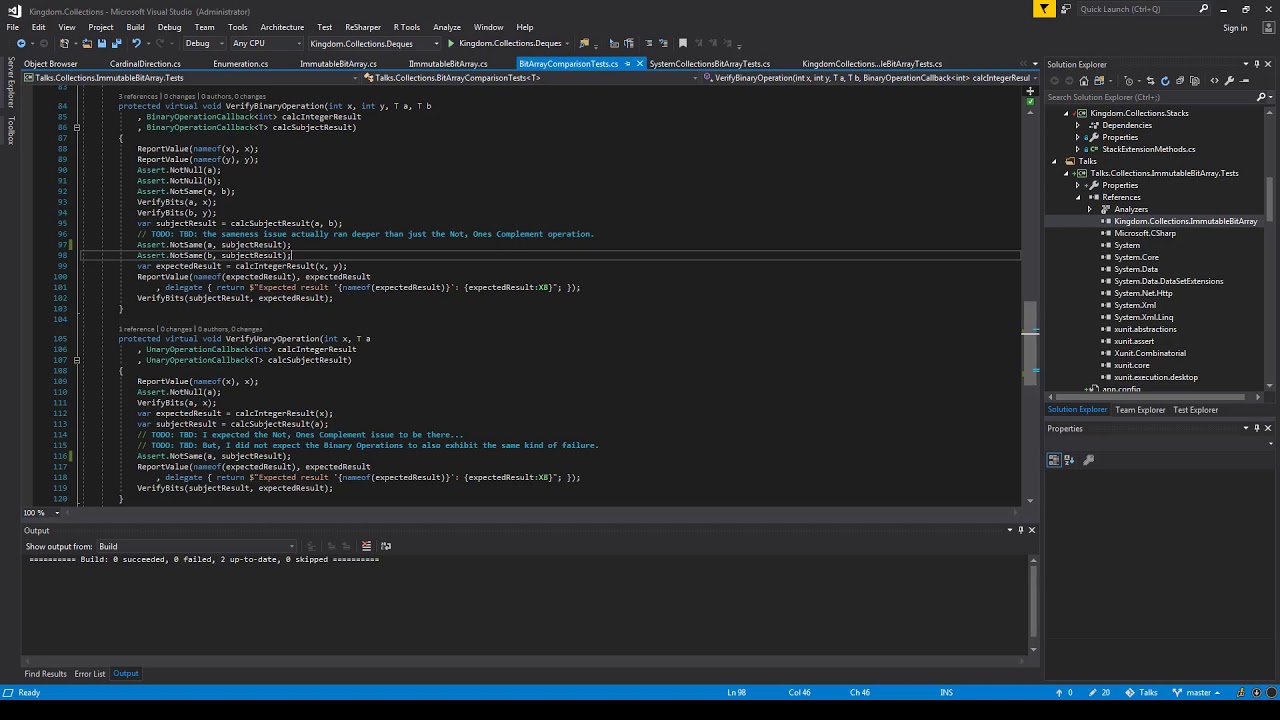Click Alphabetical sort icon in the Properties panel

(1069, 460)
